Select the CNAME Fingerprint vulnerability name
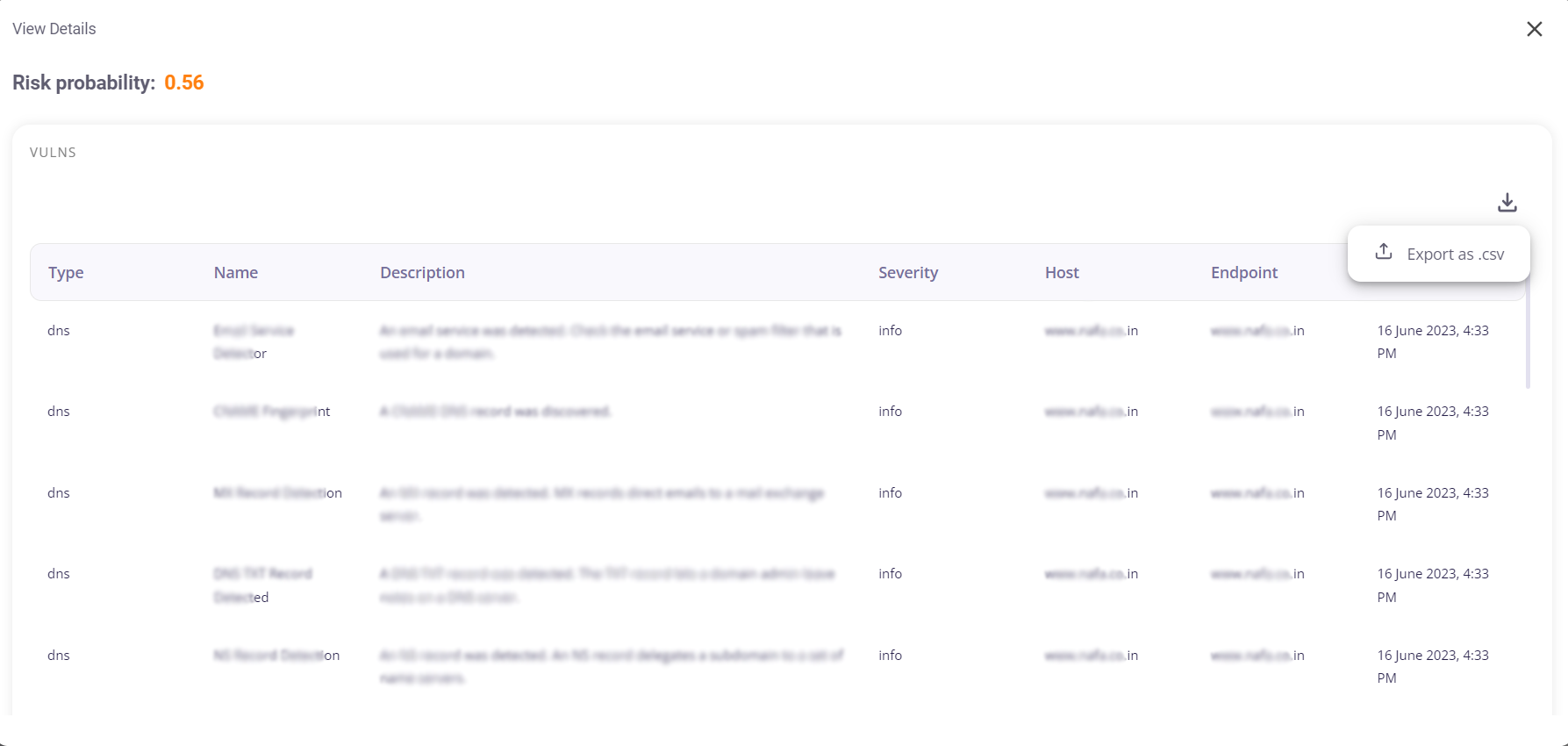The width and height of the screenshot is (1568, 746). coord(272,412)
